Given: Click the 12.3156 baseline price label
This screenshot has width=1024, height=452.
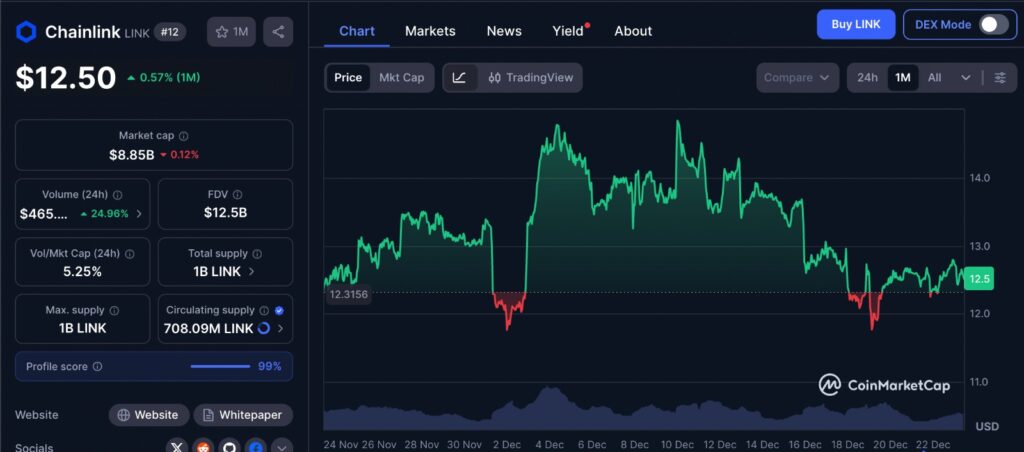Looking at the screenshot, I should pyautogui.click(x=349, y=295).
